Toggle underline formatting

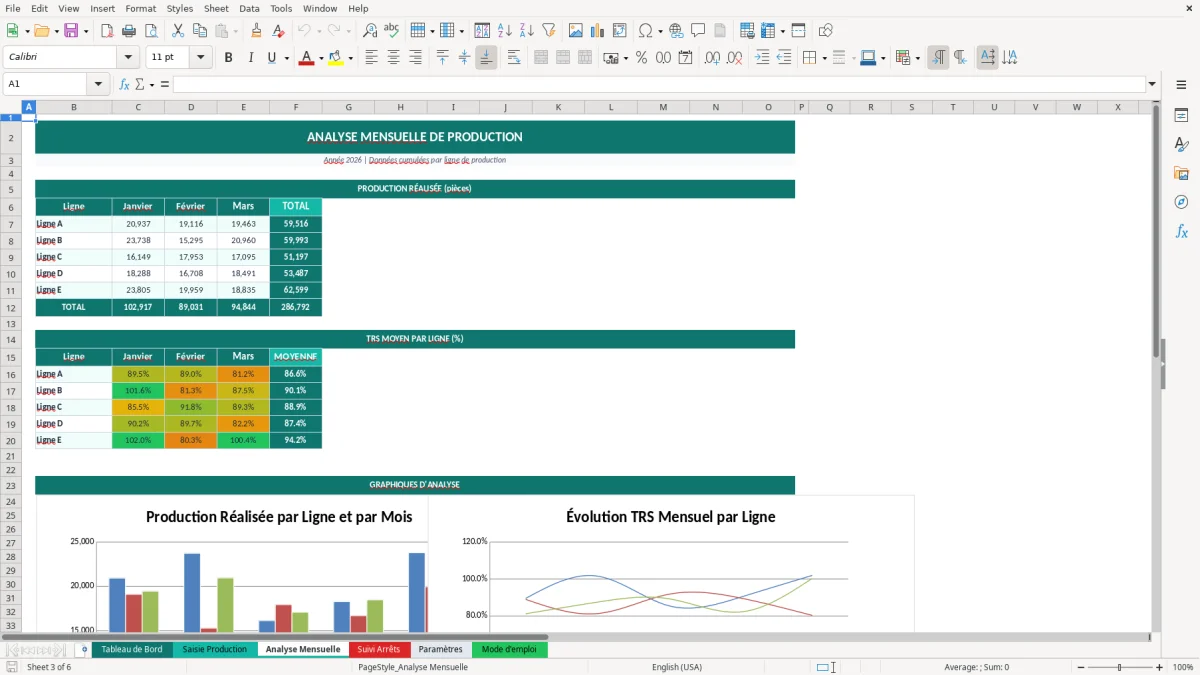click(x=271, y=58)
